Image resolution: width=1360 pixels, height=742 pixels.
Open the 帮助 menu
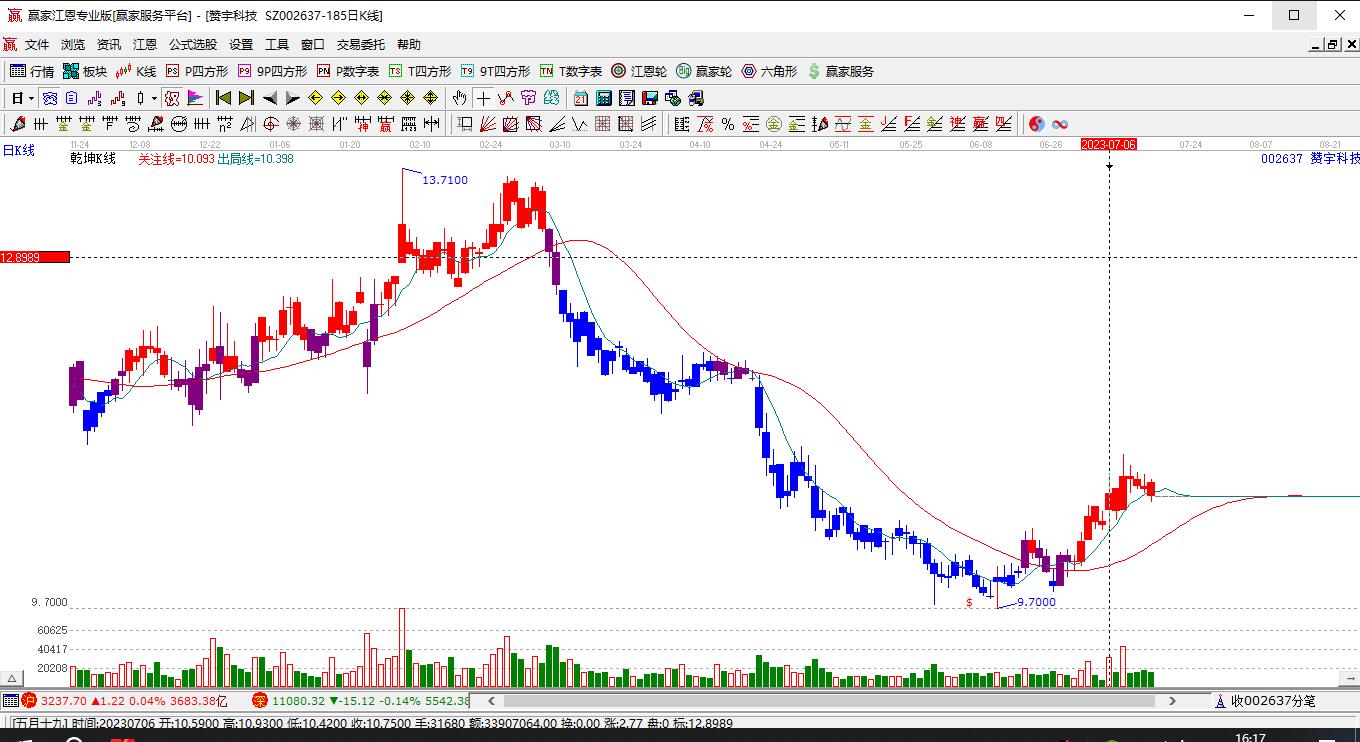(409, 45)
